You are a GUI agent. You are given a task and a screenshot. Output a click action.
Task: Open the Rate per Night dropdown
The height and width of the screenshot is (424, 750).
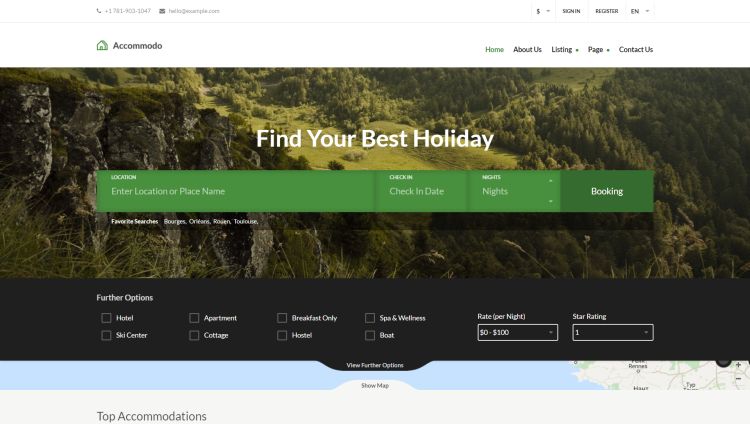[518, 333]
